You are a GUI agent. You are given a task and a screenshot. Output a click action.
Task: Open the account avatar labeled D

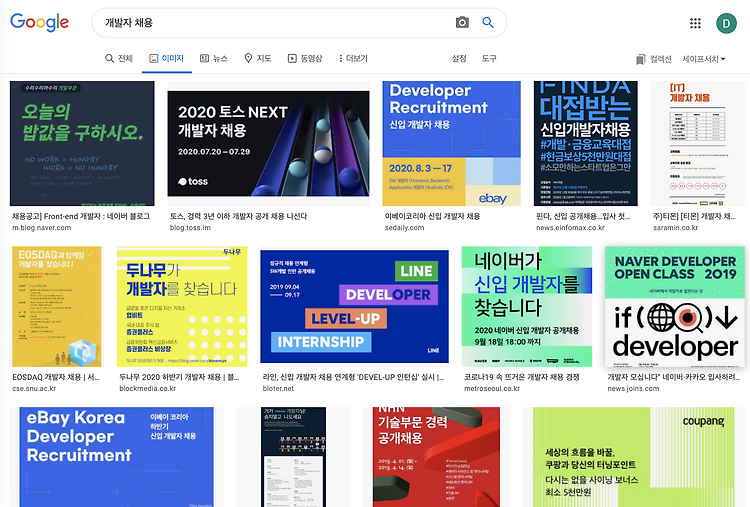[726, 23]
